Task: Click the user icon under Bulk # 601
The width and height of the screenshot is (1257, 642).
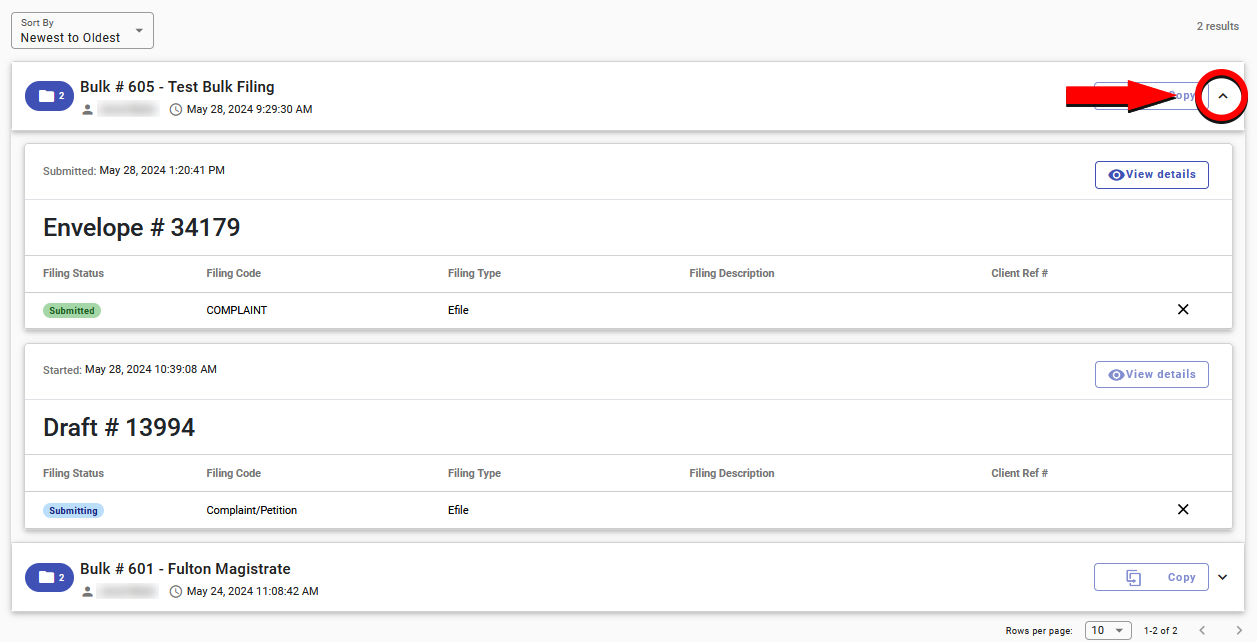Action: pos(88,591)
